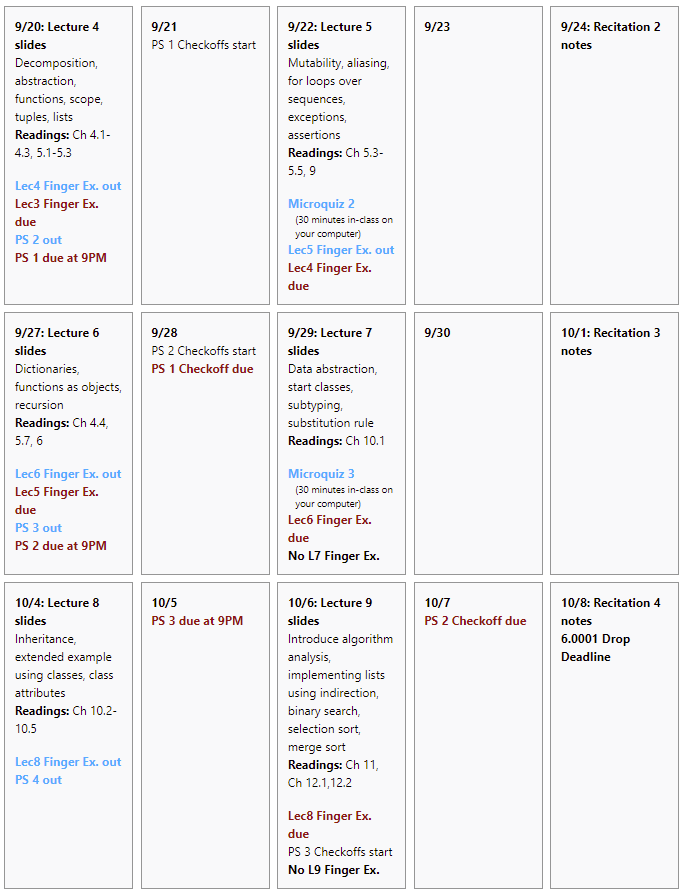Screen dimensions: 685x893
Task: Click 'Lec5 Finger Ex. due' on 9/27
Action: click(56, 501)
